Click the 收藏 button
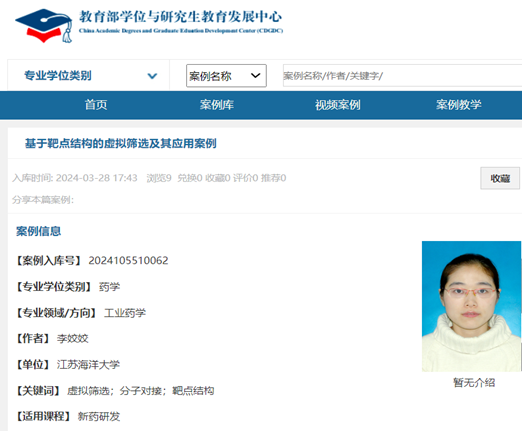 (500, 178)
